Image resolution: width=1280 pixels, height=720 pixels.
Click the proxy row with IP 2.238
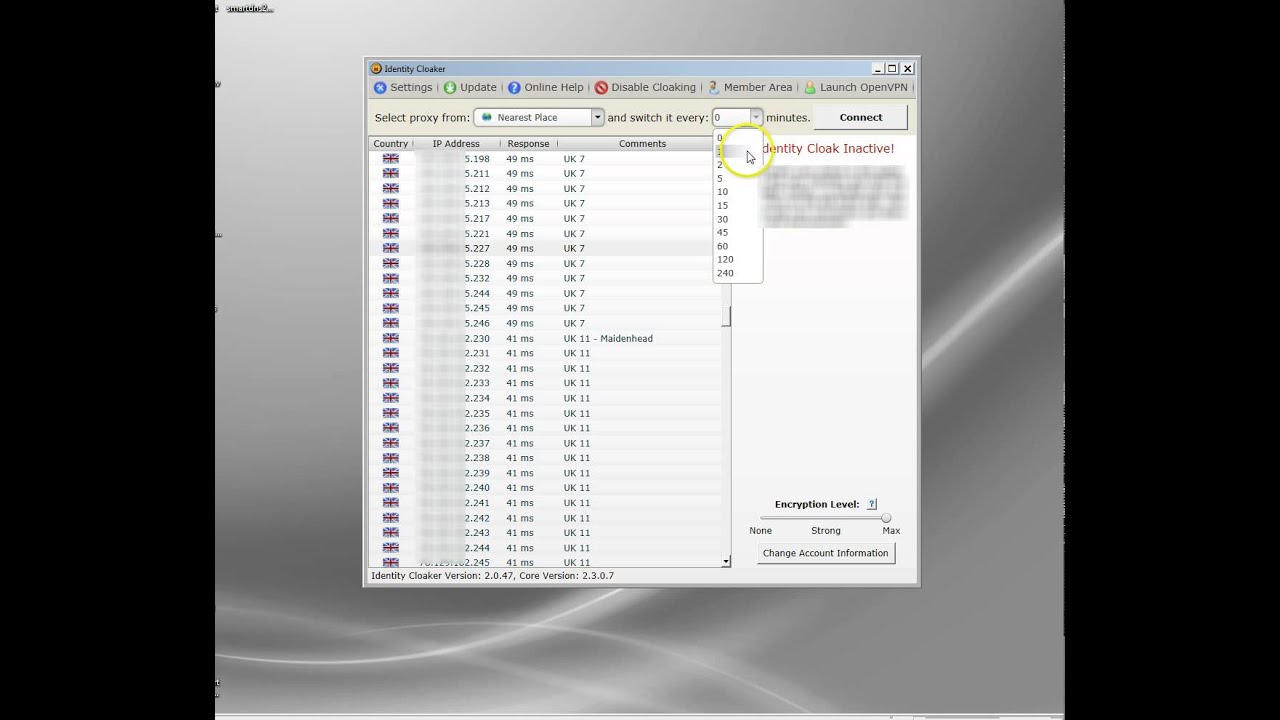(545, 458)
